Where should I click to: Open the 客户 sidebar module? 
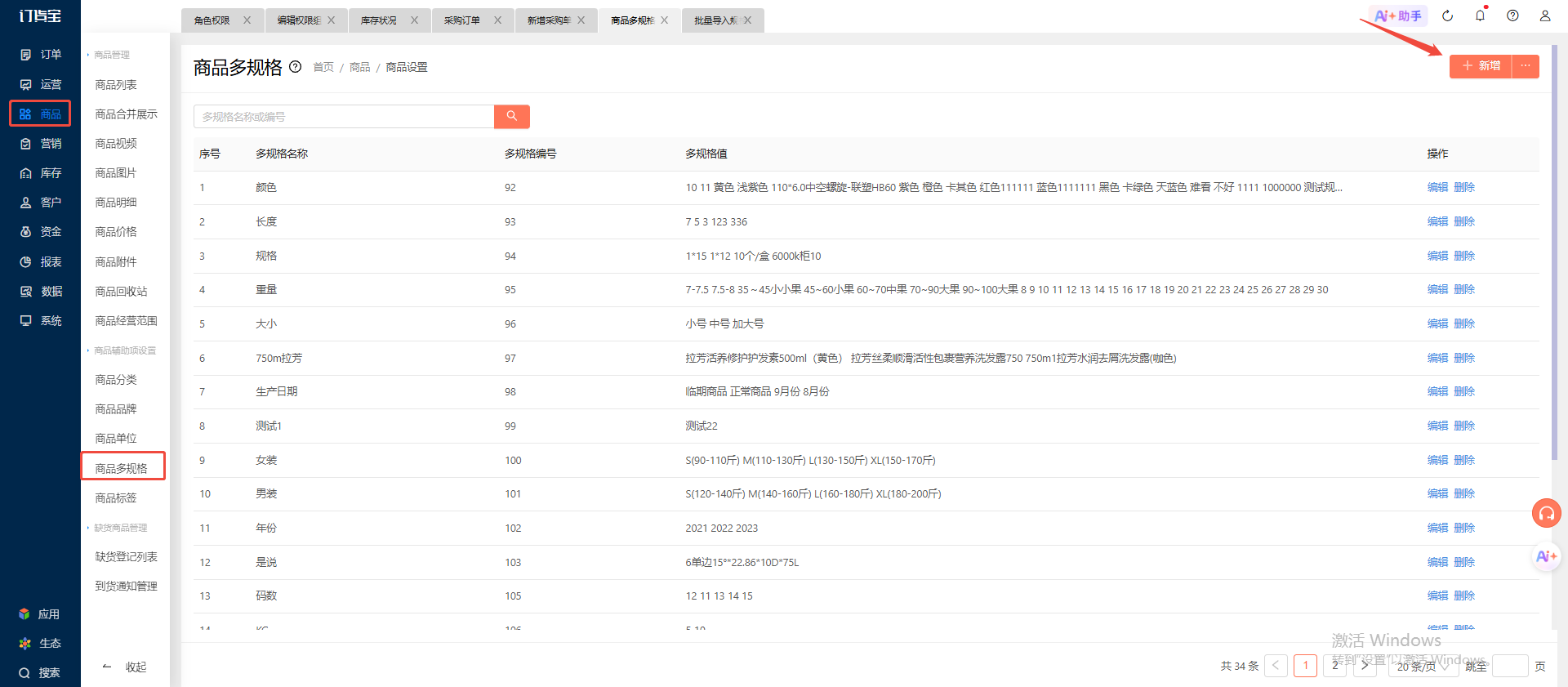point(40,203)
